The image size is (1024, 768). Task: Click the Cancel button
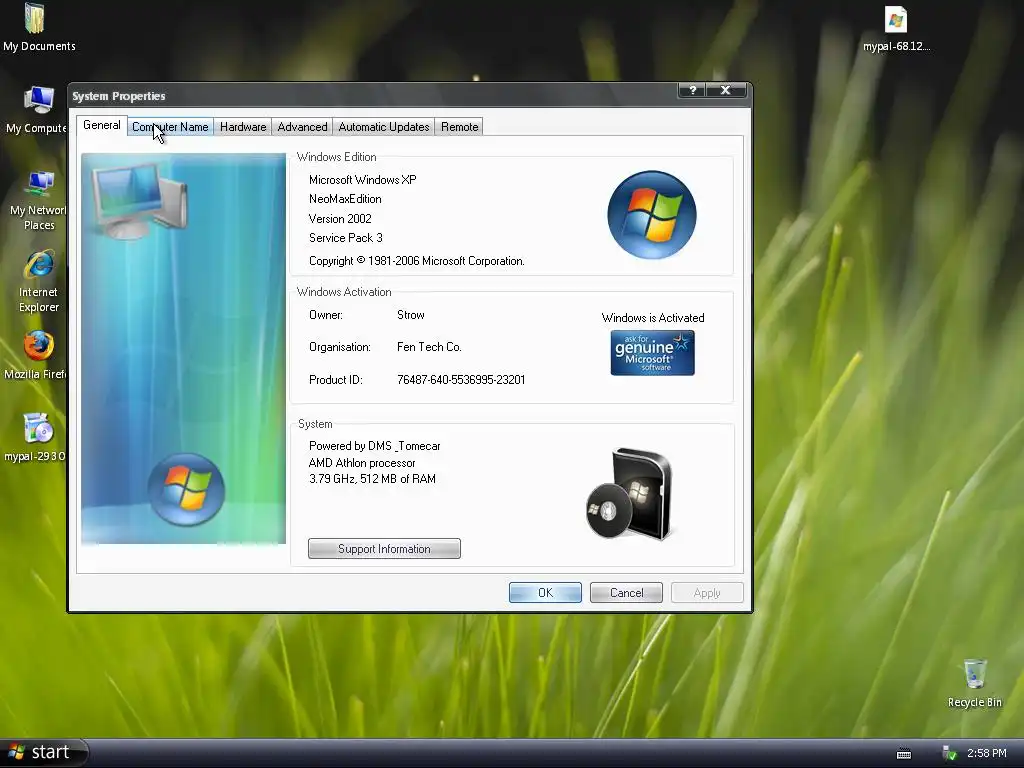tap(626, 593)
